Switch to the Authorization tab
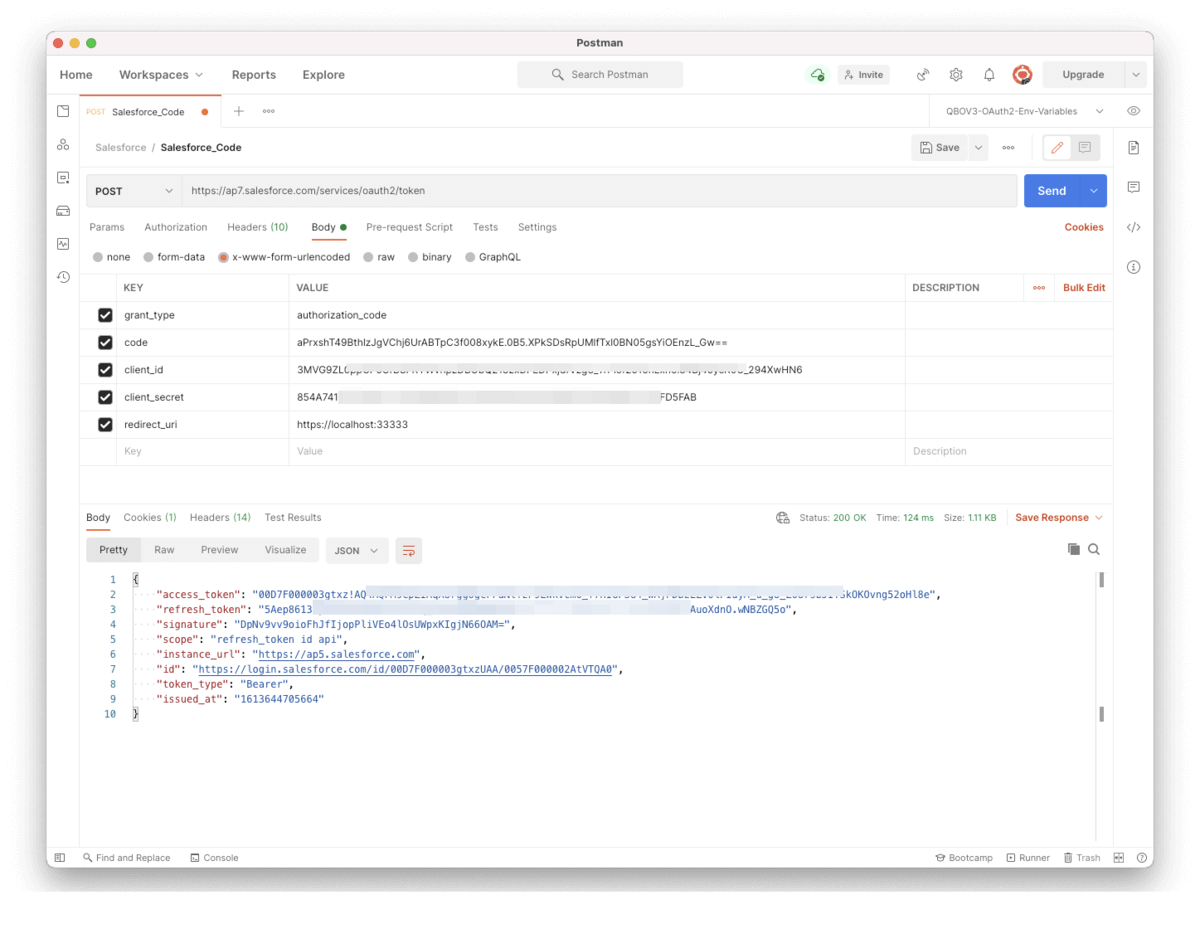The image size is (1200, 929). pyautogui.click(x=176, y=227)
